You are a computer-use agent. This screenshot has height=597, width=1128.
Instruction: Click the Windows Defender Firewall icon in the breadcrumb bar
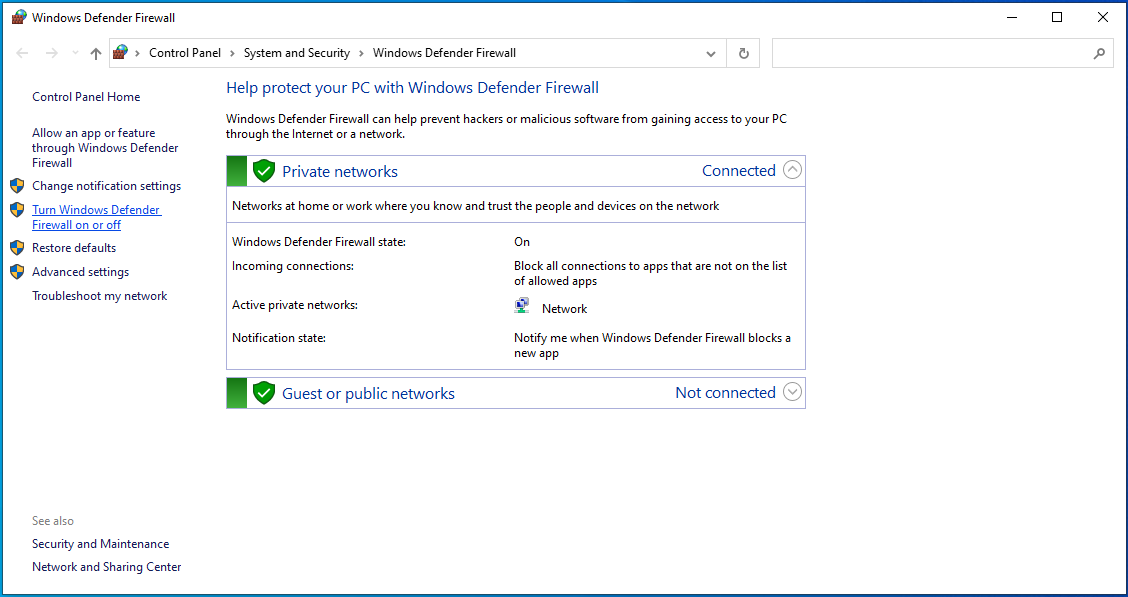pos(122,52)
